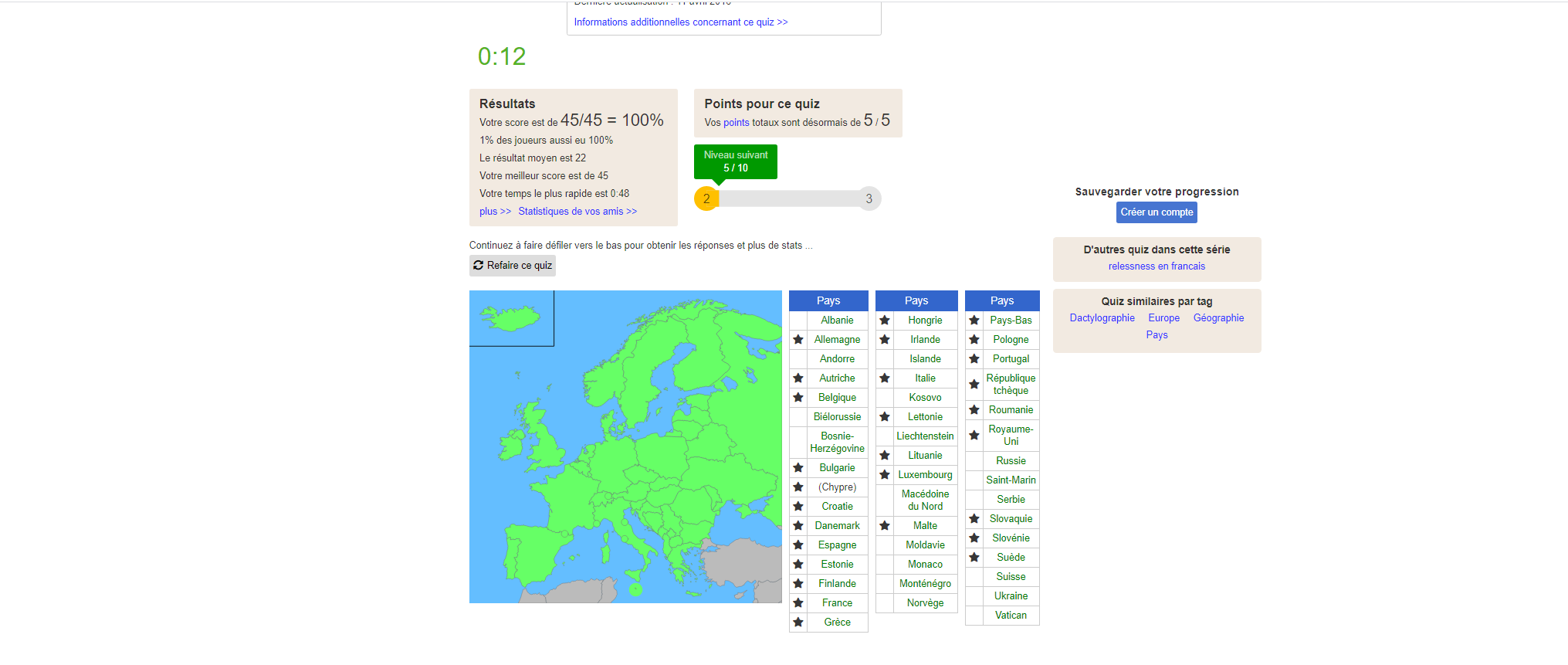
Task: Click the star icon next to France
Action: [798, 602]
